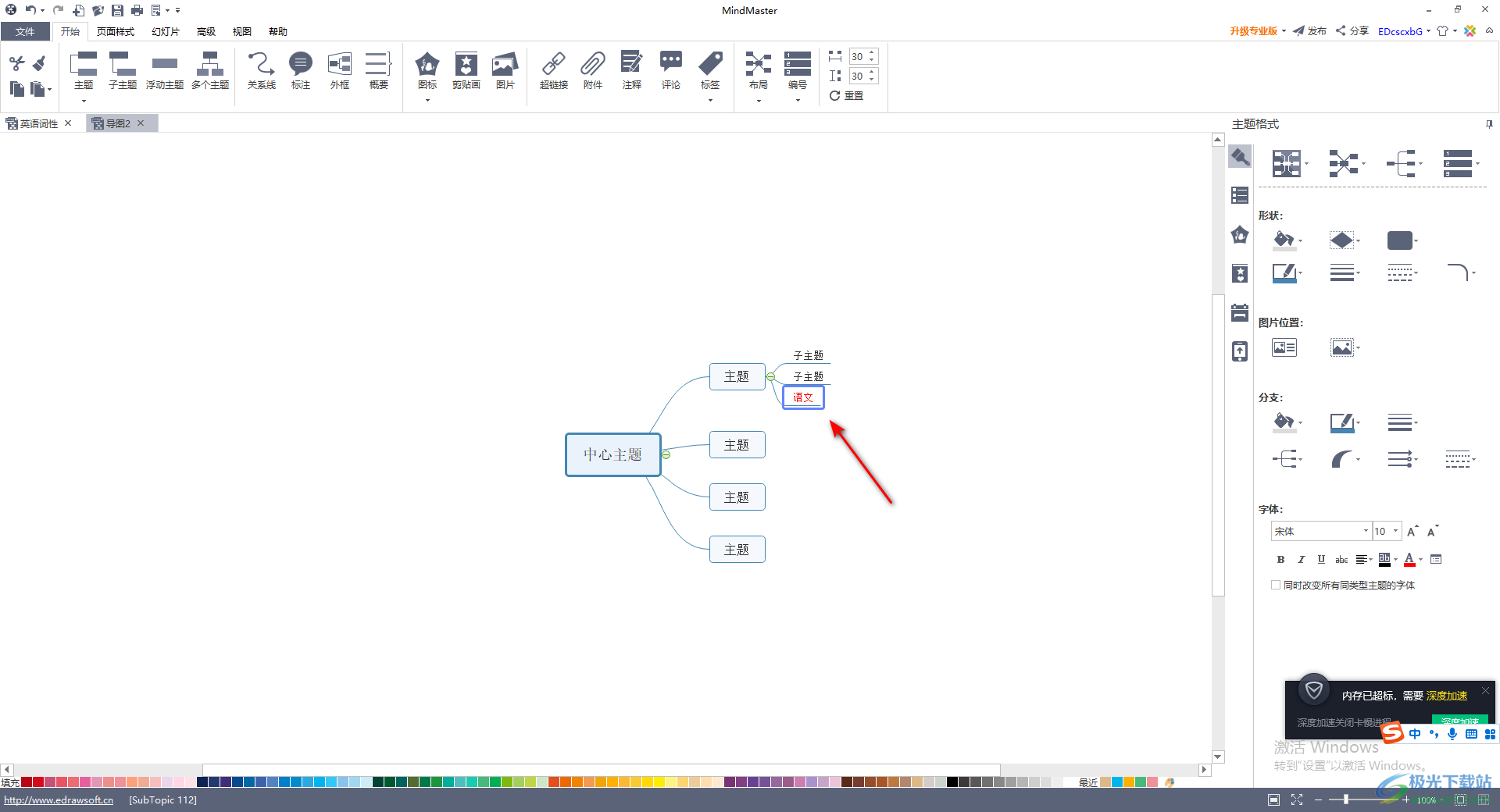1500x812 pixels.
Task: Add a 超链接 hyperlink
Action: [554, 70]
